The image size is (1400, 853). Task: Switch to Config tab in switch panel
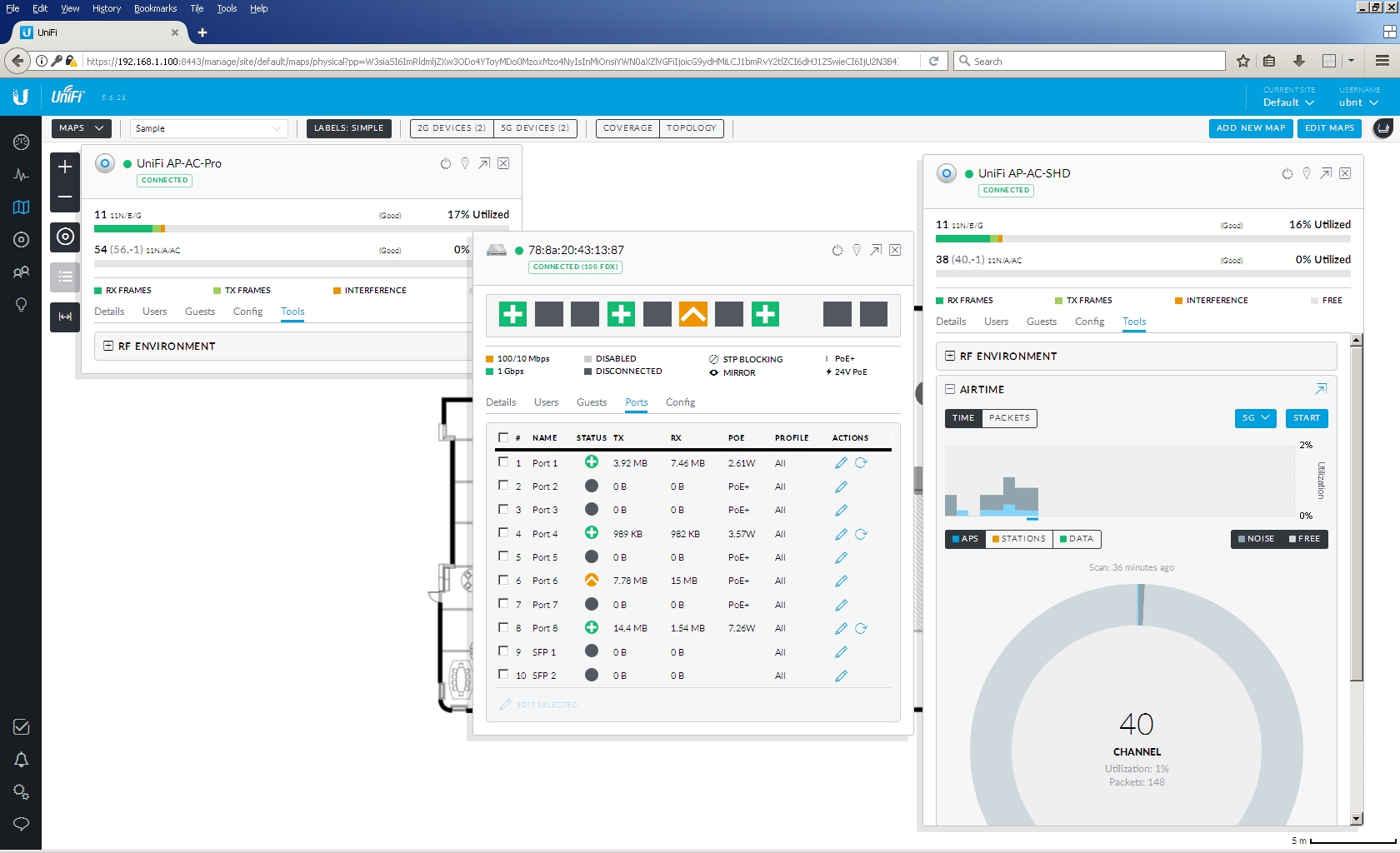680,402
